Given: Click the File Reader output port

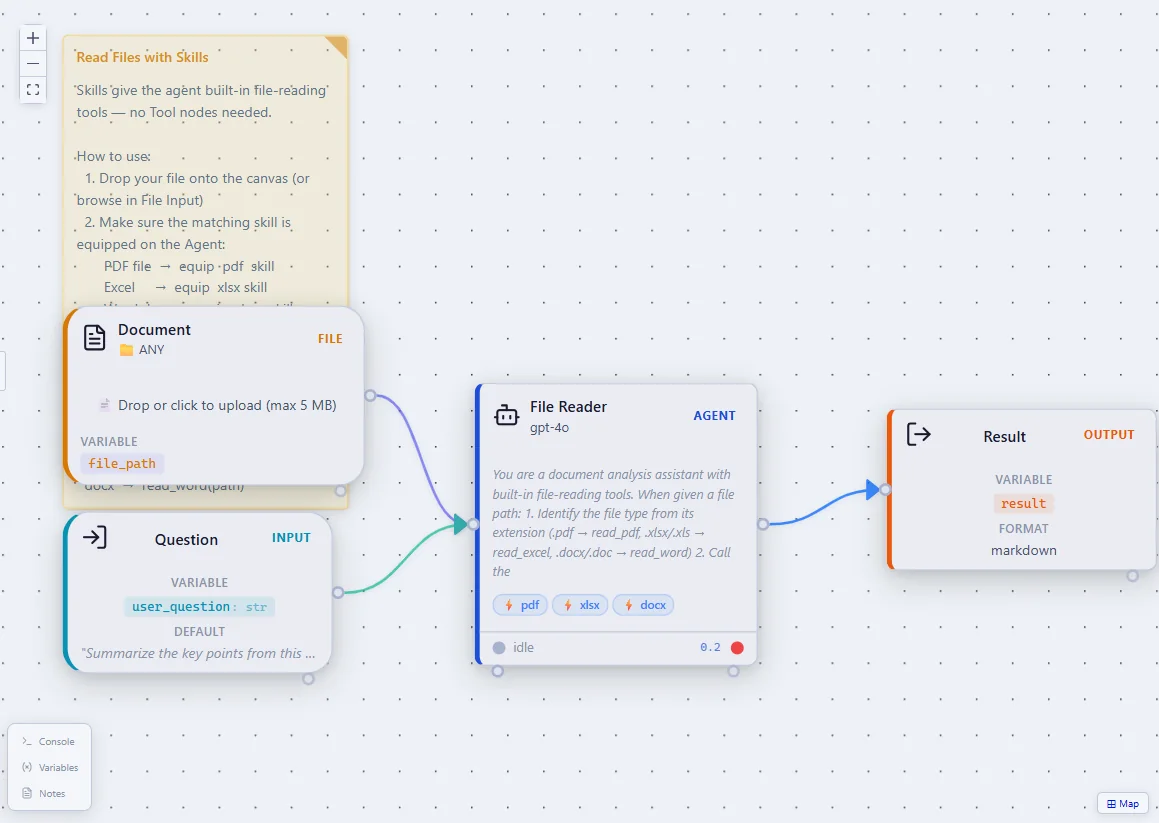Looking at the screenshot, I should tap(763, 524).
